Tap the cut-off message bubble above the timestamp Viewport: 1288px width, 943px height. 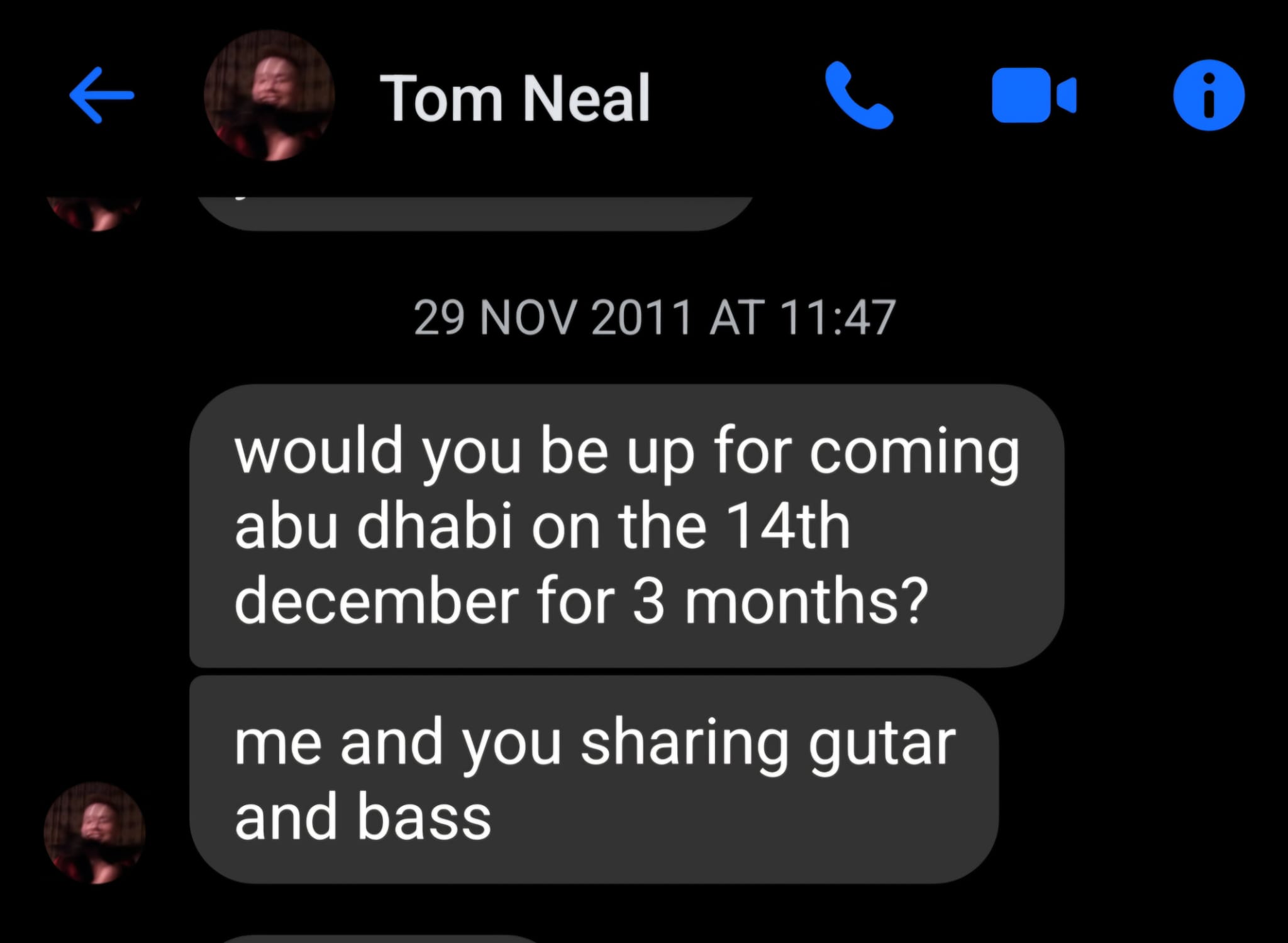pos(475,213)
